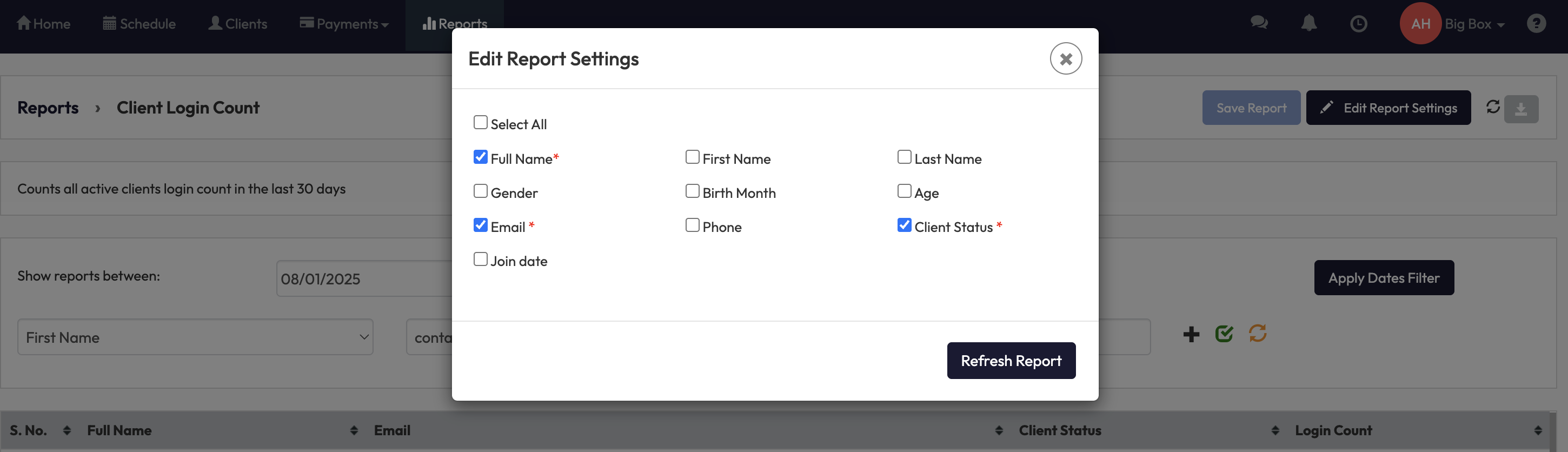1568x452 pixels.
Task: Open the First Name filter dropdown
Action: (195, 337)
